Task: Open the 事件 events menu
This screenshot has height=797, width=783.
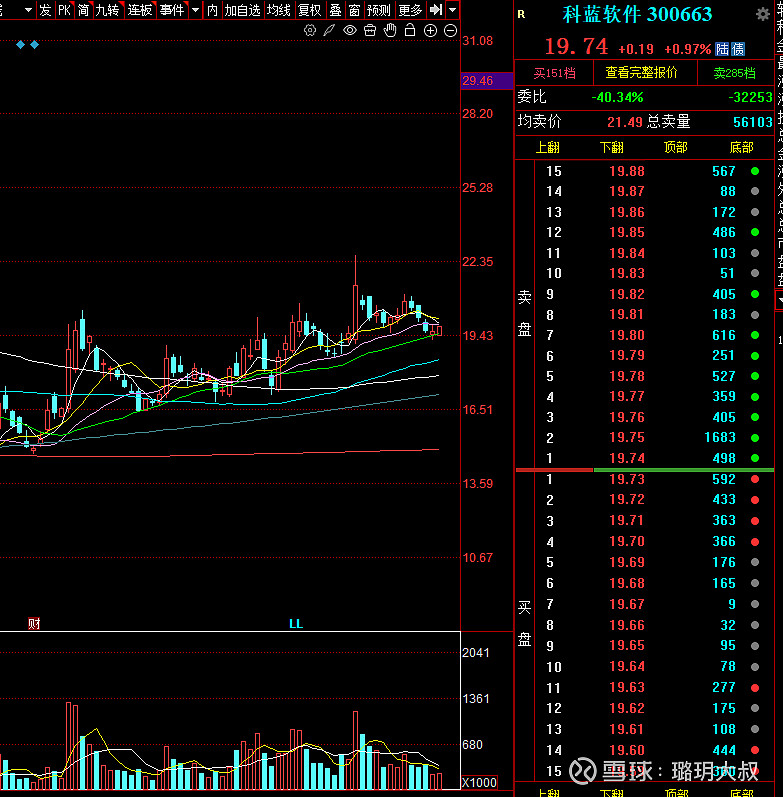Action: (x=172, y=10)
